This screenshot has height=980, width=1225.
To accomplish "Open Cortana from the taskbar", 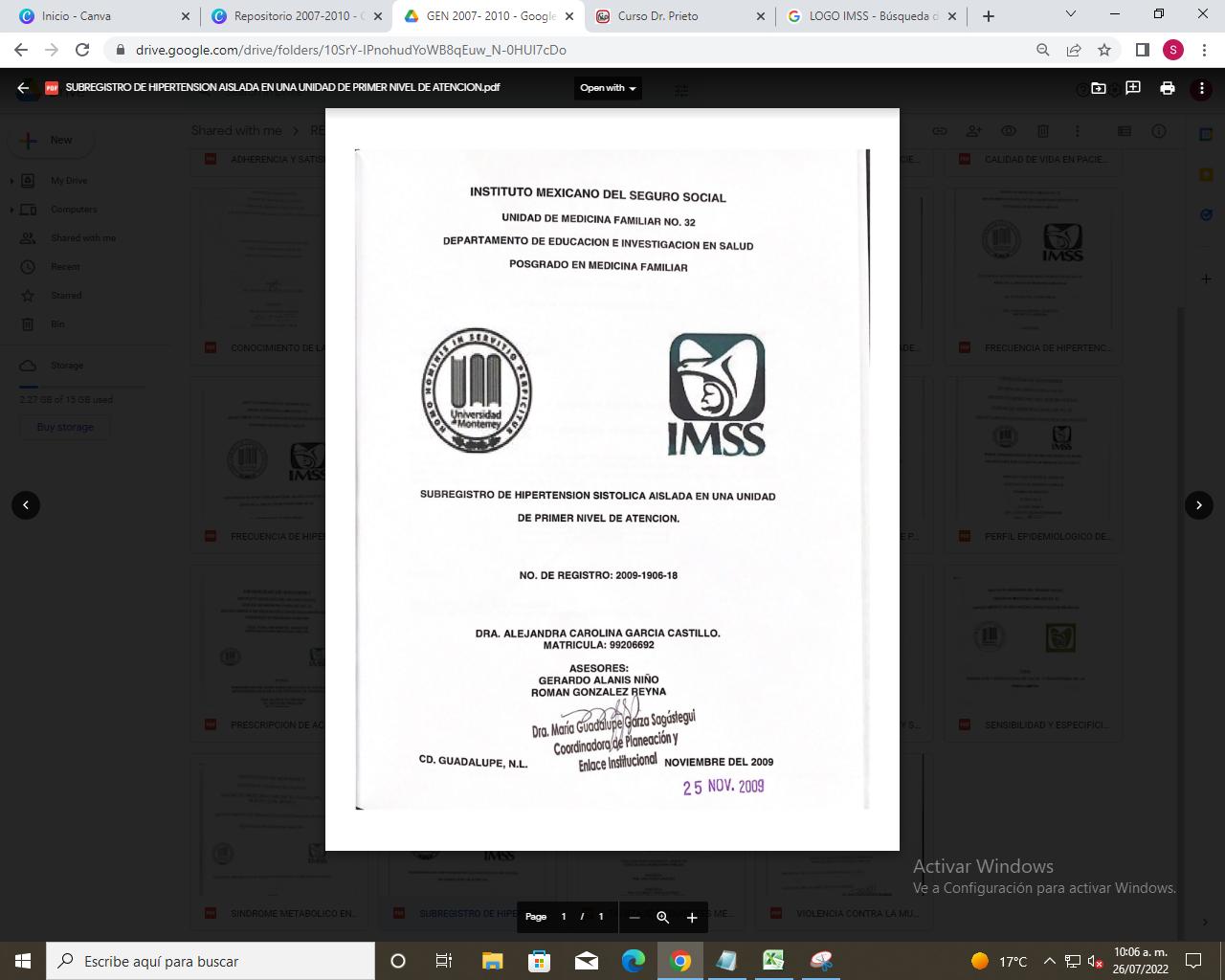I will point(398,961).
